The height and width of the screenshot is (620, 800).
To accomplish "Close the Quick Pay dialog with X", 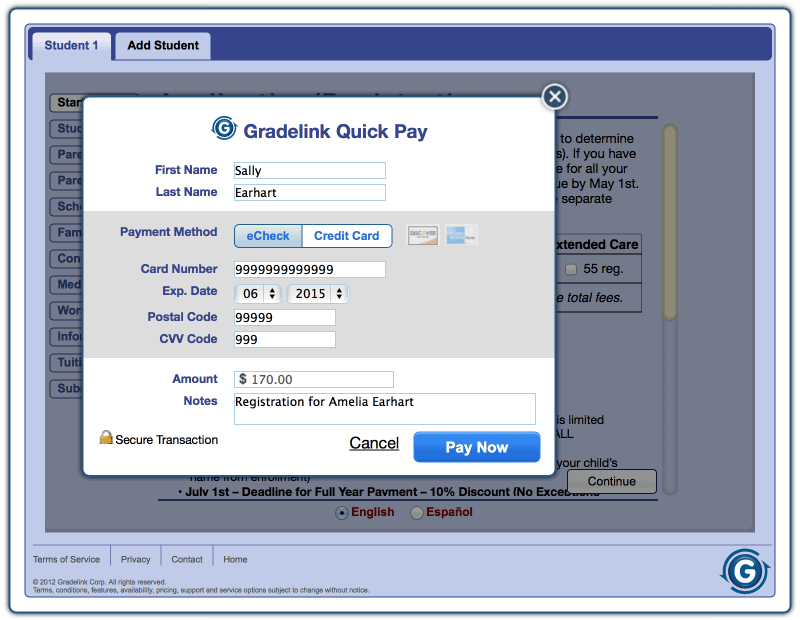I will (x=555, y=96).
